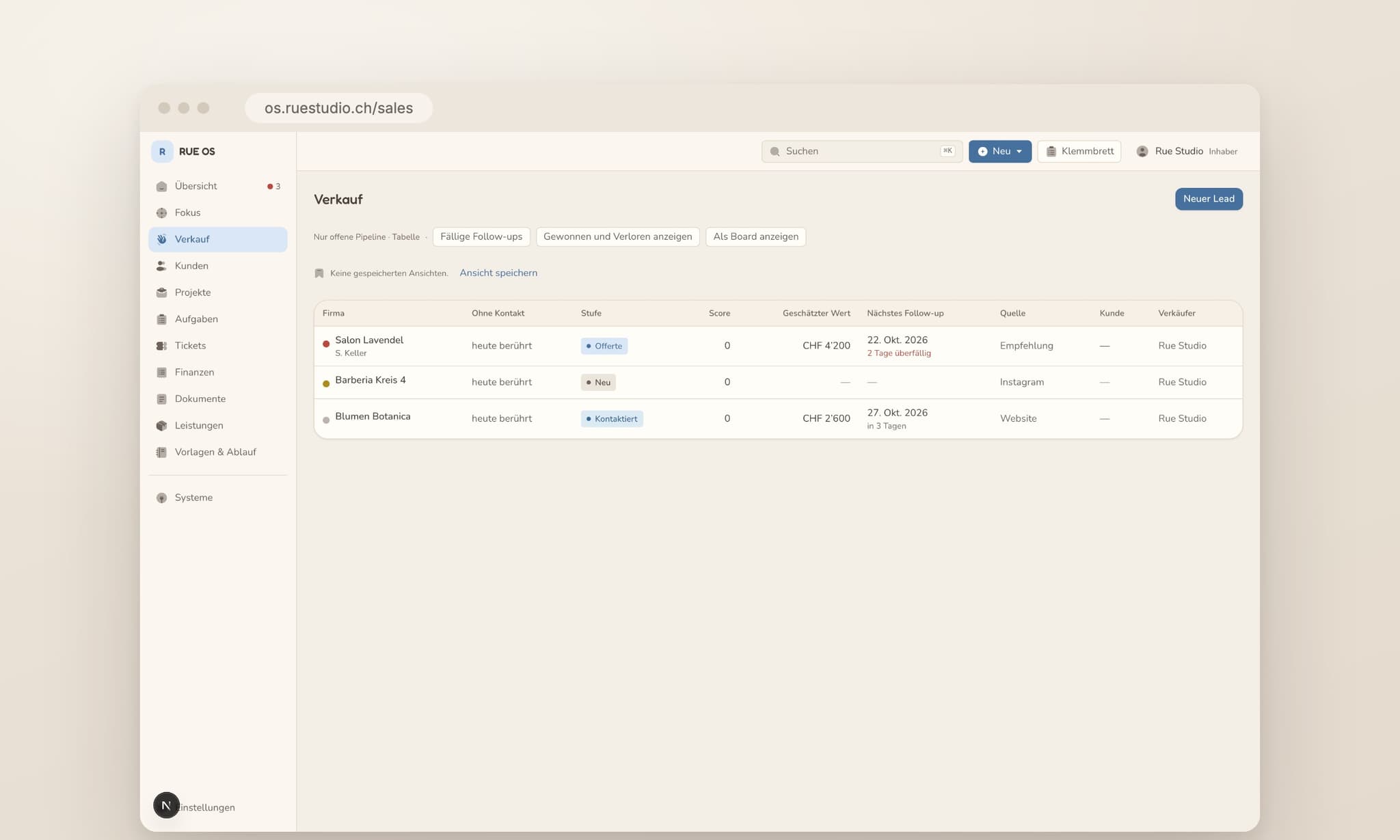The width and height of the screenshot is (1400, 840).
Task: Click the Finanzen icon in sidebar
Action: (x=161, y=372)
